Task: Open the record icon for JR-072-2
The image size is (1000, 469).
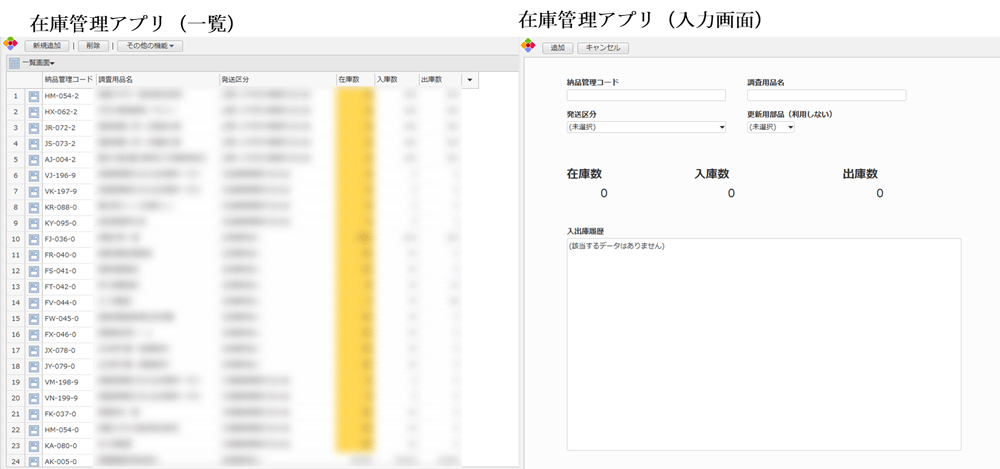Action: click(x=33, y=128)
